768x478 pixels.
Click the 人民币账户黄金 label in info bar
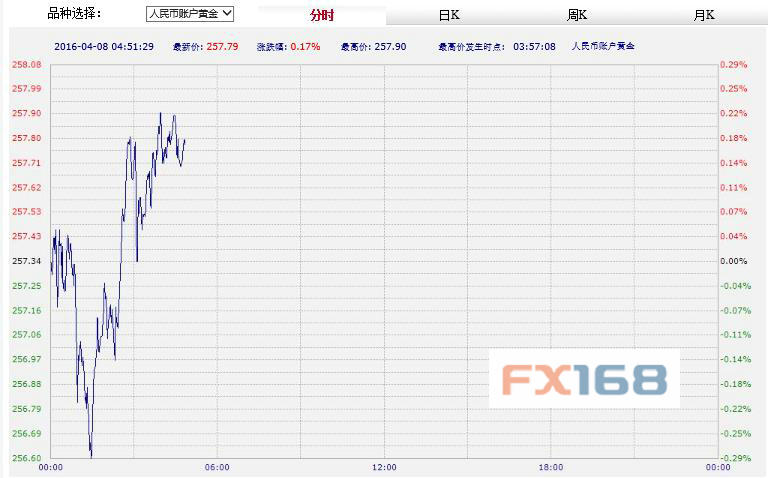603,46
